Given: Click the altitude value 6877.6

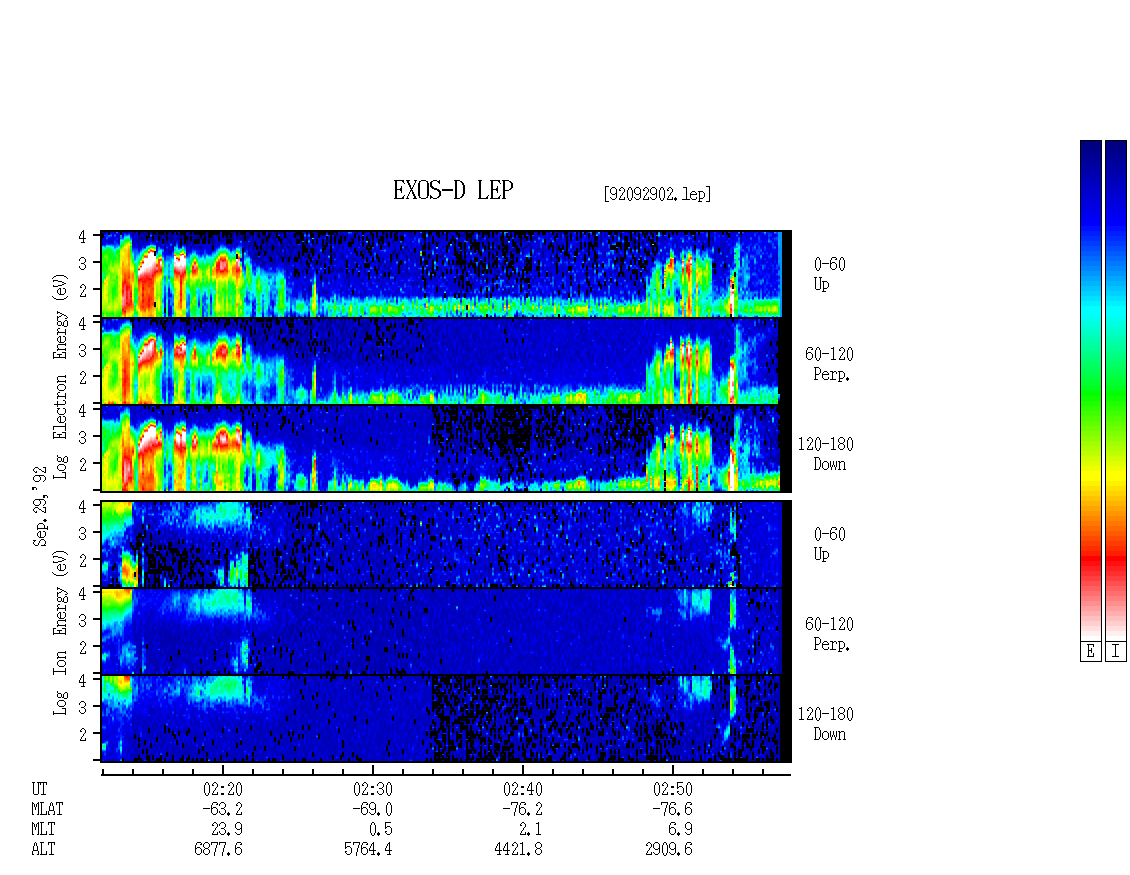Looking at the screenshot, I should tap(218, 850).
